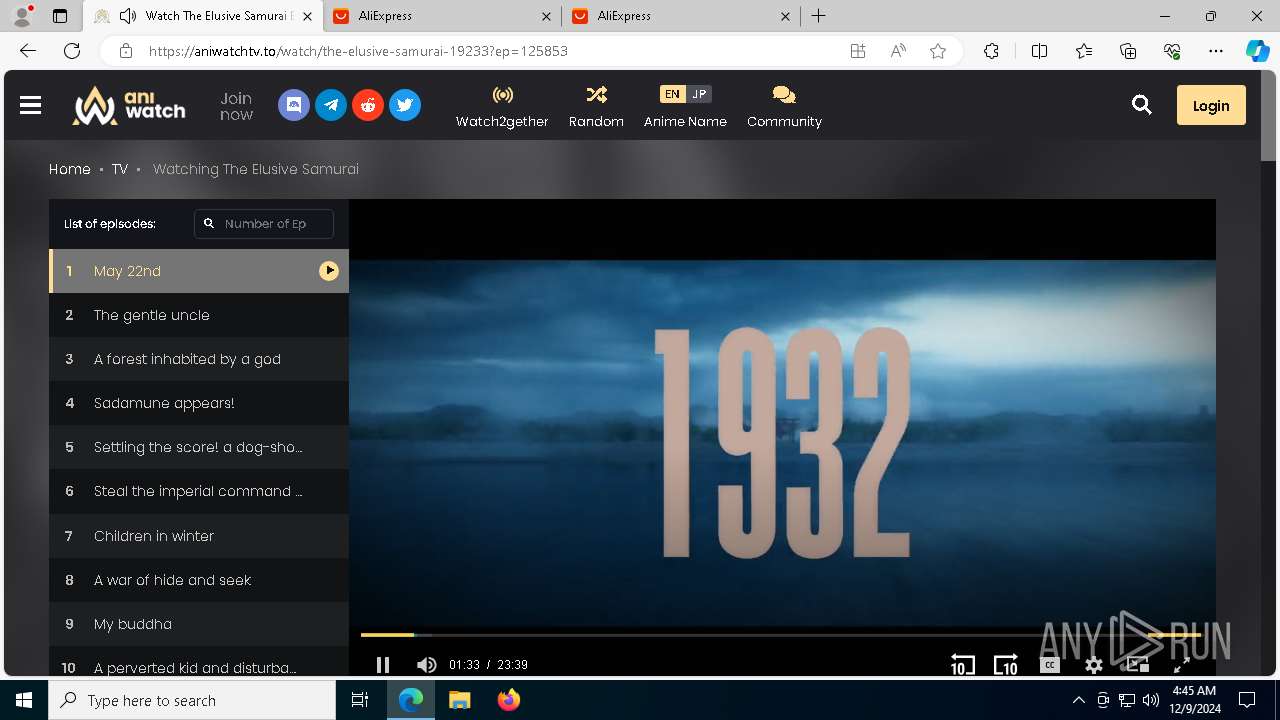Image resolution: width=1280 pixels, height=720 pixels.
Task: Open the site search magnifier
Action: (x=1142, y=105)
